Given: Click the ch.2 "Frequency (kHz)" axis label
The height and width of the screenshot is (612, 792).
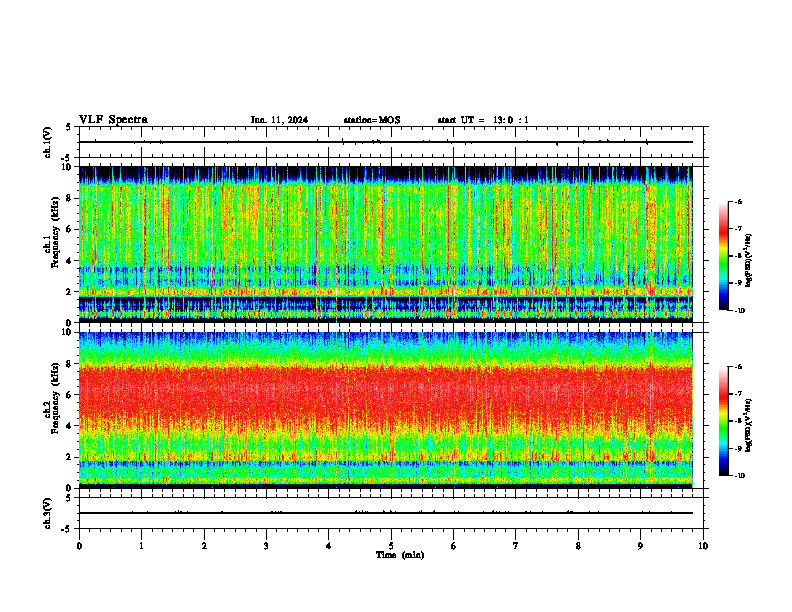Looking at the screenshot, I should pyautogui.click(x=56, y=398).
